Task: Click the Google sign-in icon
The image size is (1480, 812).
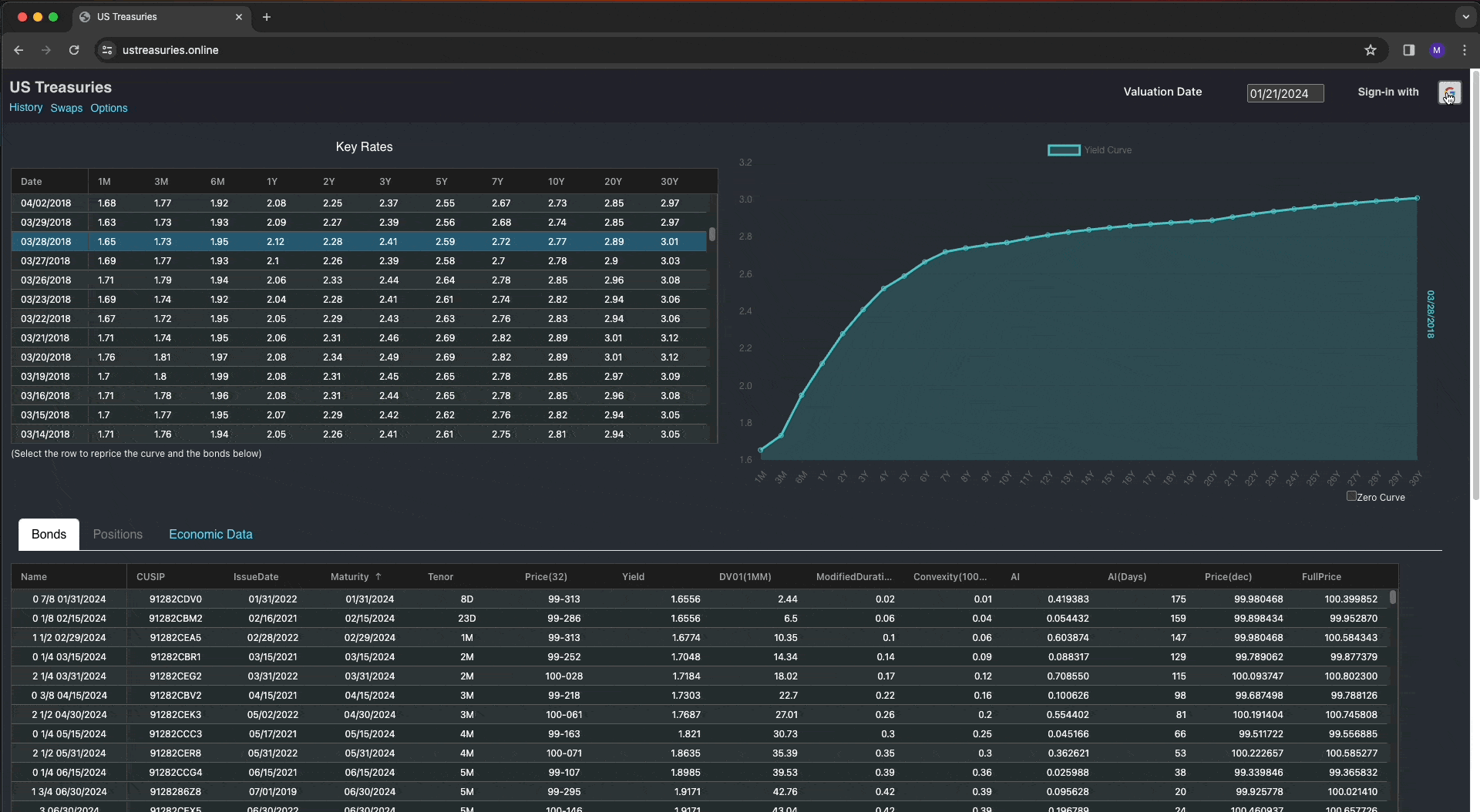Action: pyautogui.click(x=1449, y=92)
